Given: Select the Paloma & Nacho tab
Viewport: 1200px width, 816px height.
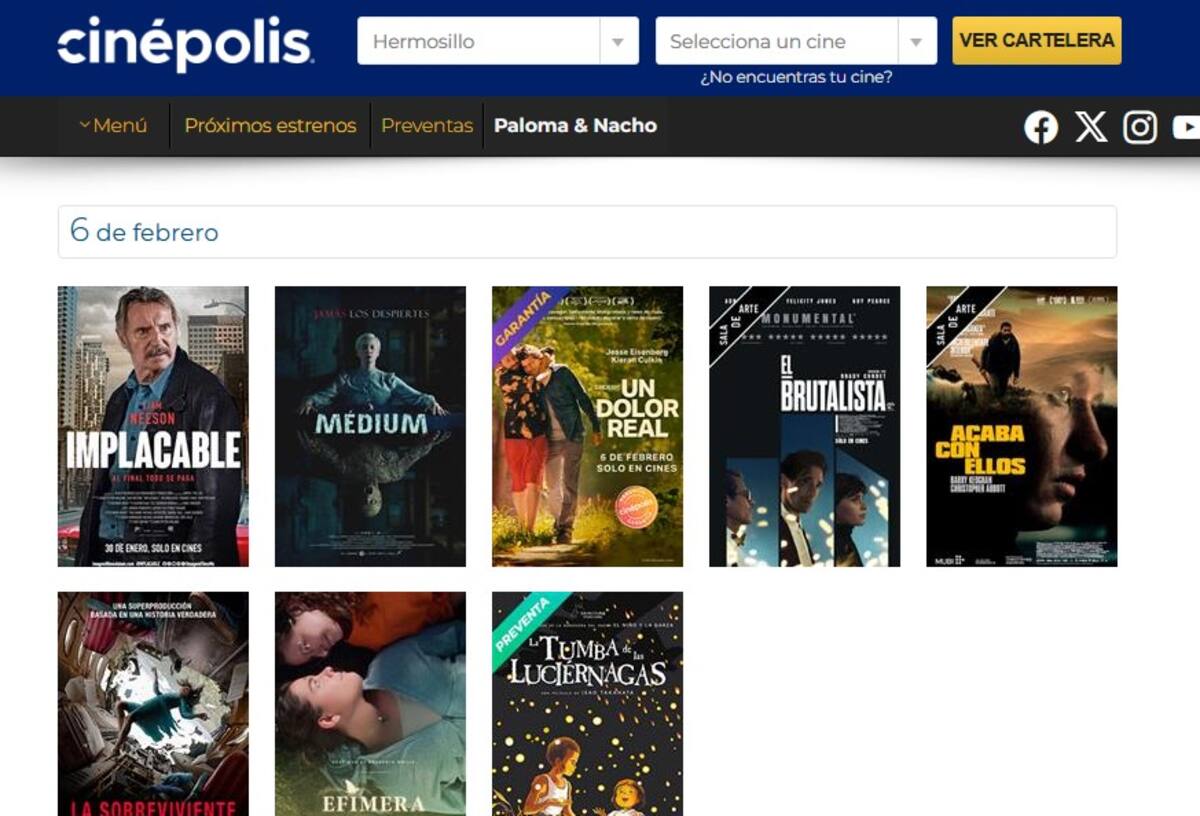Looking at the screenshot, I should 575,126.
